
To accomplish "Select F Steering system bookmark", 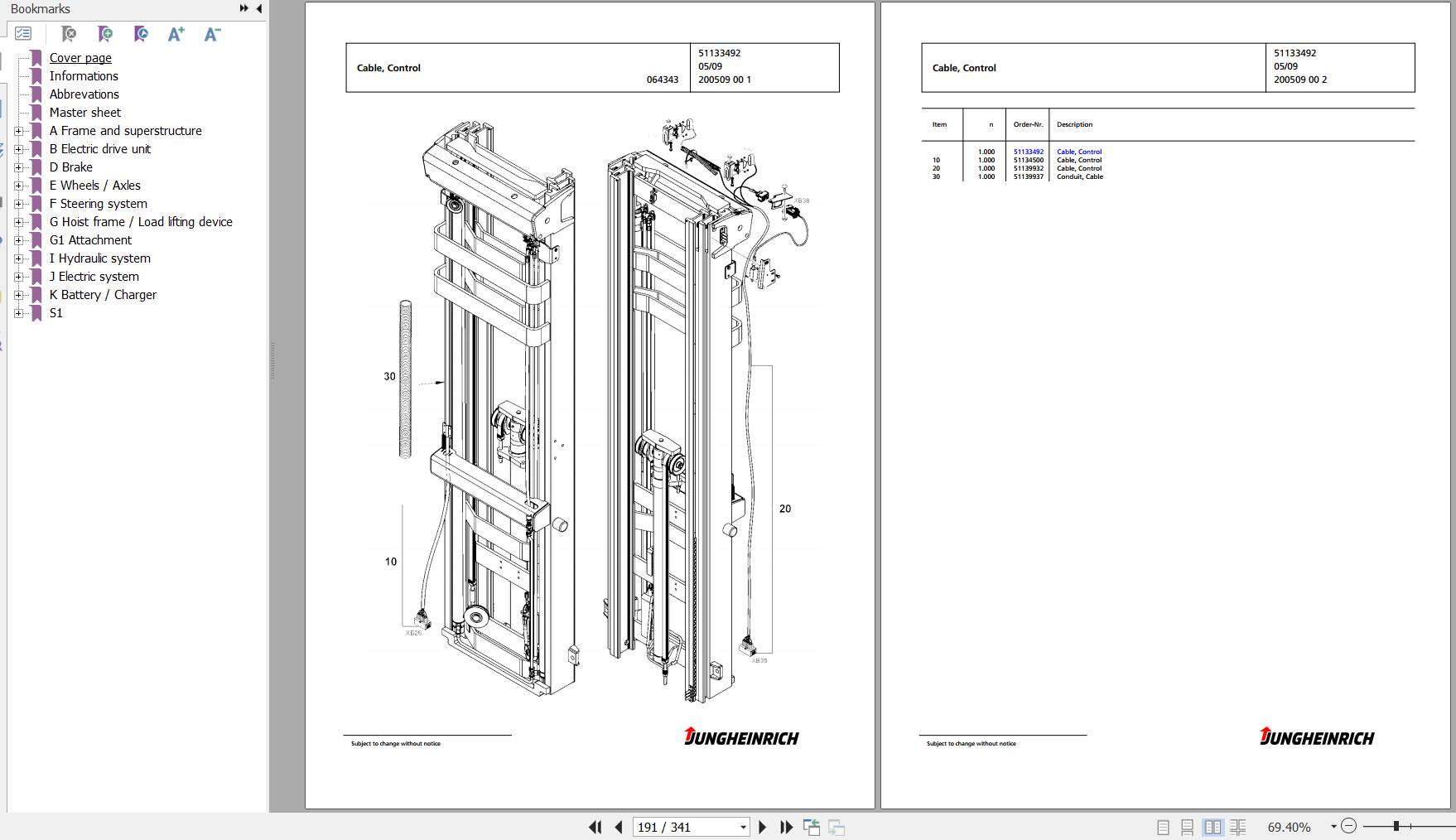I will click(98, 204).
